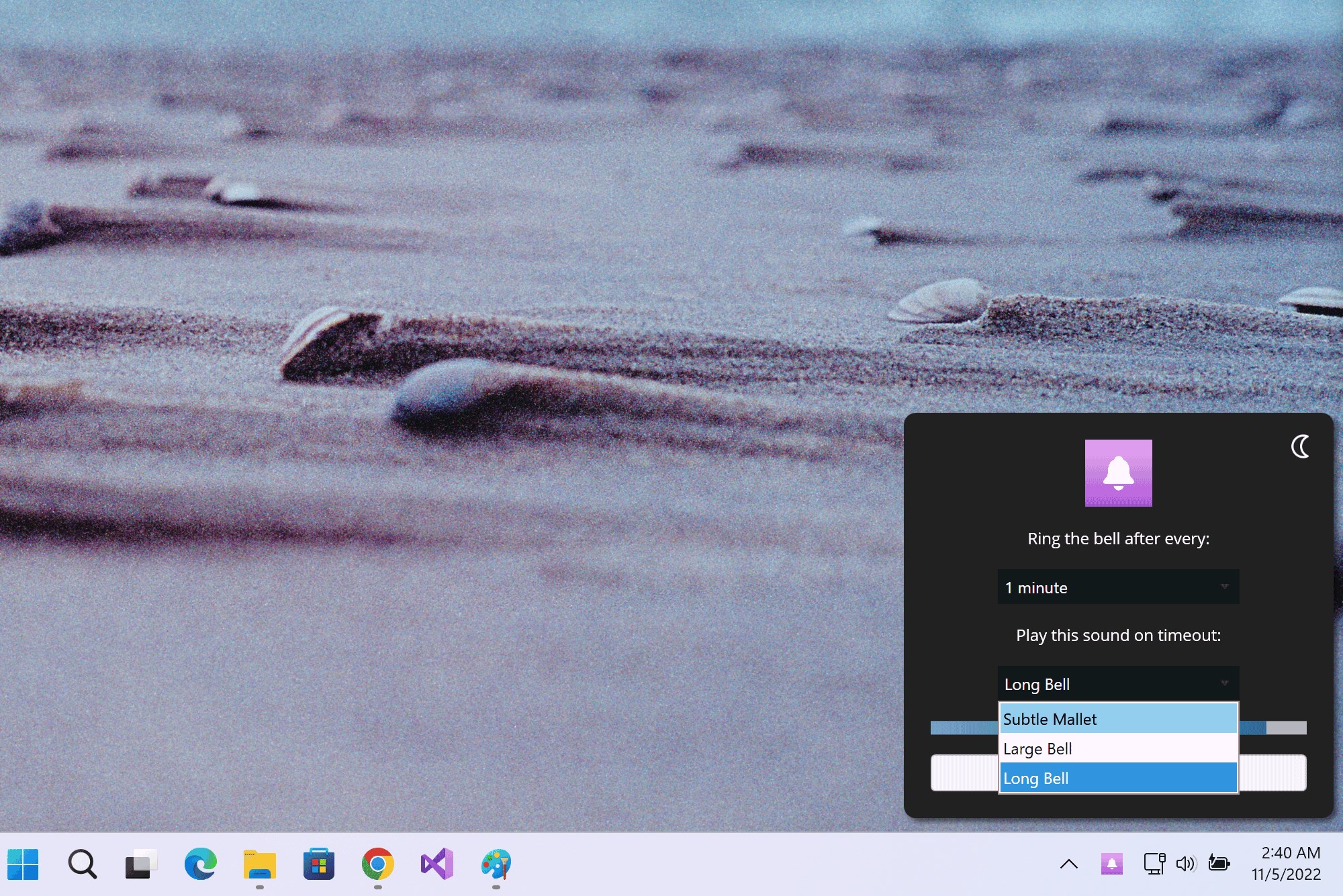Open File Explorer from the taskbar

(x=259, y=864)
